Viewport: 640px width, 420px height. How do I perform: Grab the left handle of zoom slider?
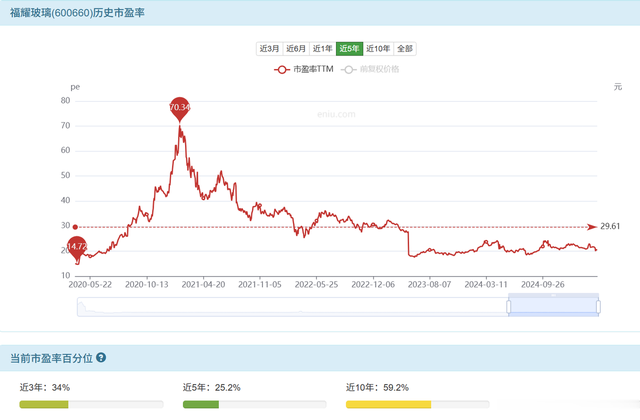point(509,307)
